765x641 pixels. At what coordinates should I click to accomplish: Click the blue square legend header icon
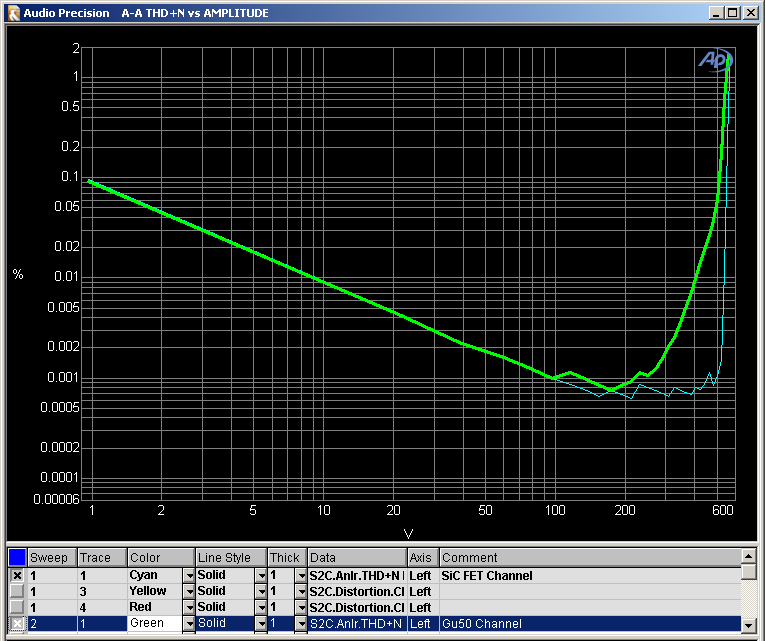pyautogui.click(x=17, y=557)
